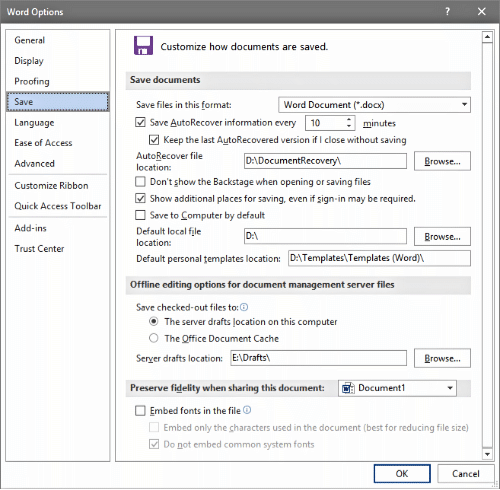The height and width of the screenshot is (490, 500).
Task: Open Quick Access Toolbar settings
Action: pyautogui.click(x=57, y=206)
